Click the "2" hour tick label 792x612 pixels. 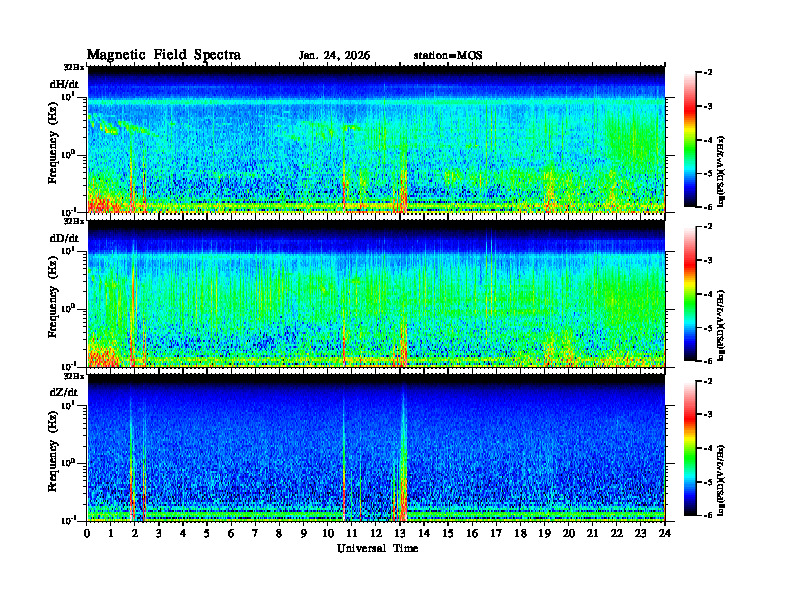click(x=135, y=533)
